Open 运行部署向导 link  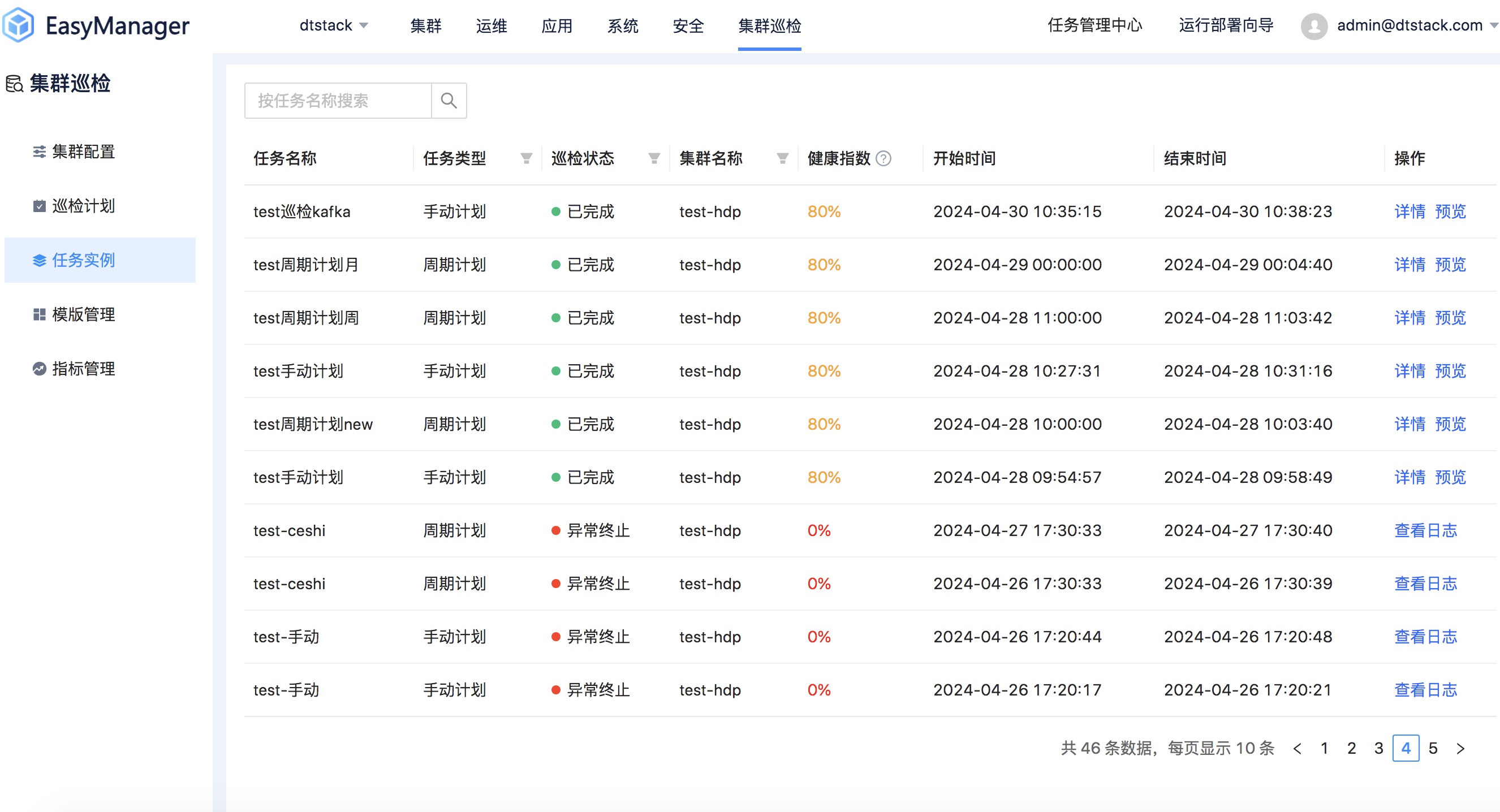pos(1226,25)
